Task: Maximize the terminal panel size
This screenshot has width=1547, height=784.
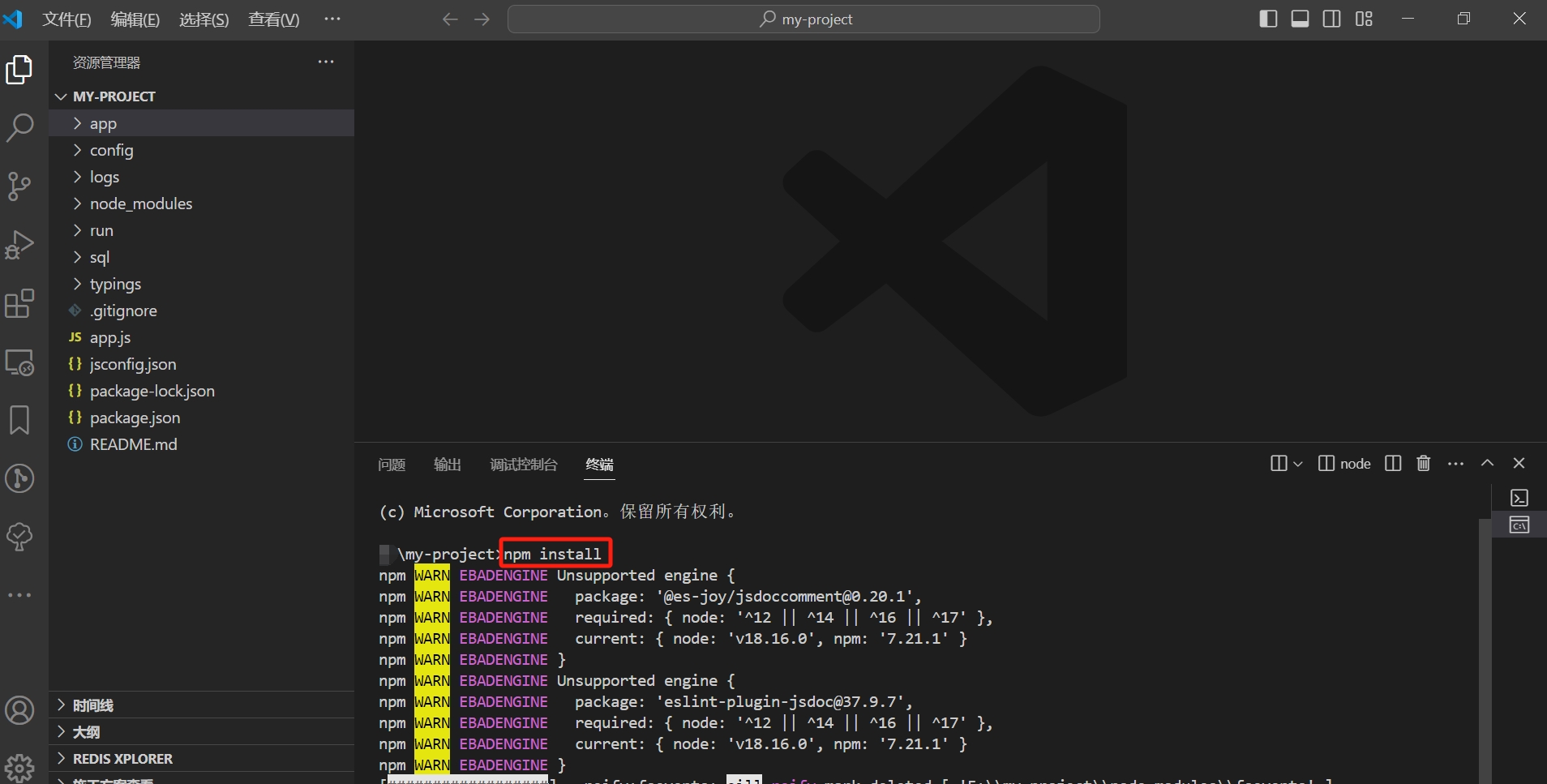Action: tap(1487, 463)
